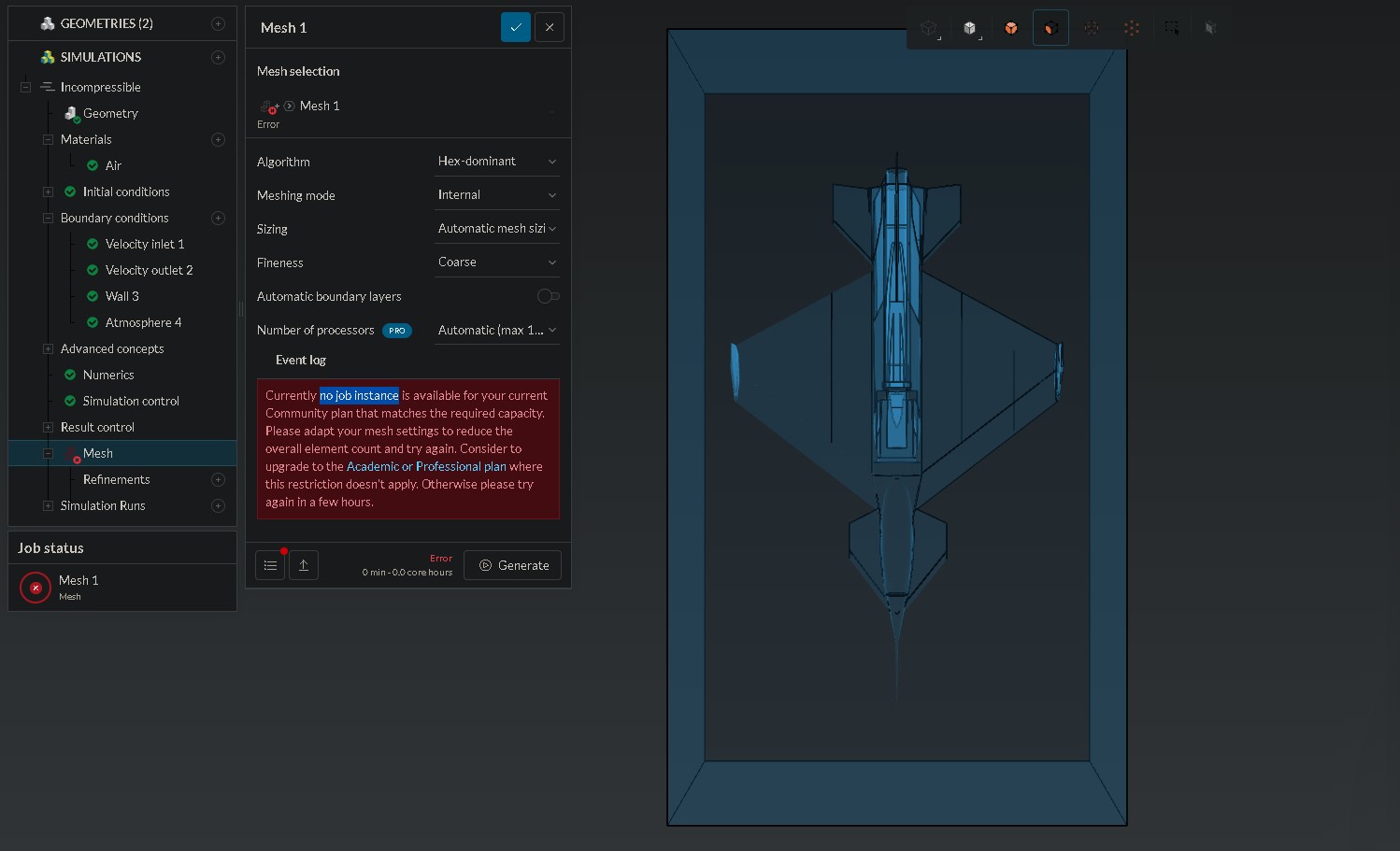
Task: Click the failed Mesh 1 job status entry
Action: 79,587
